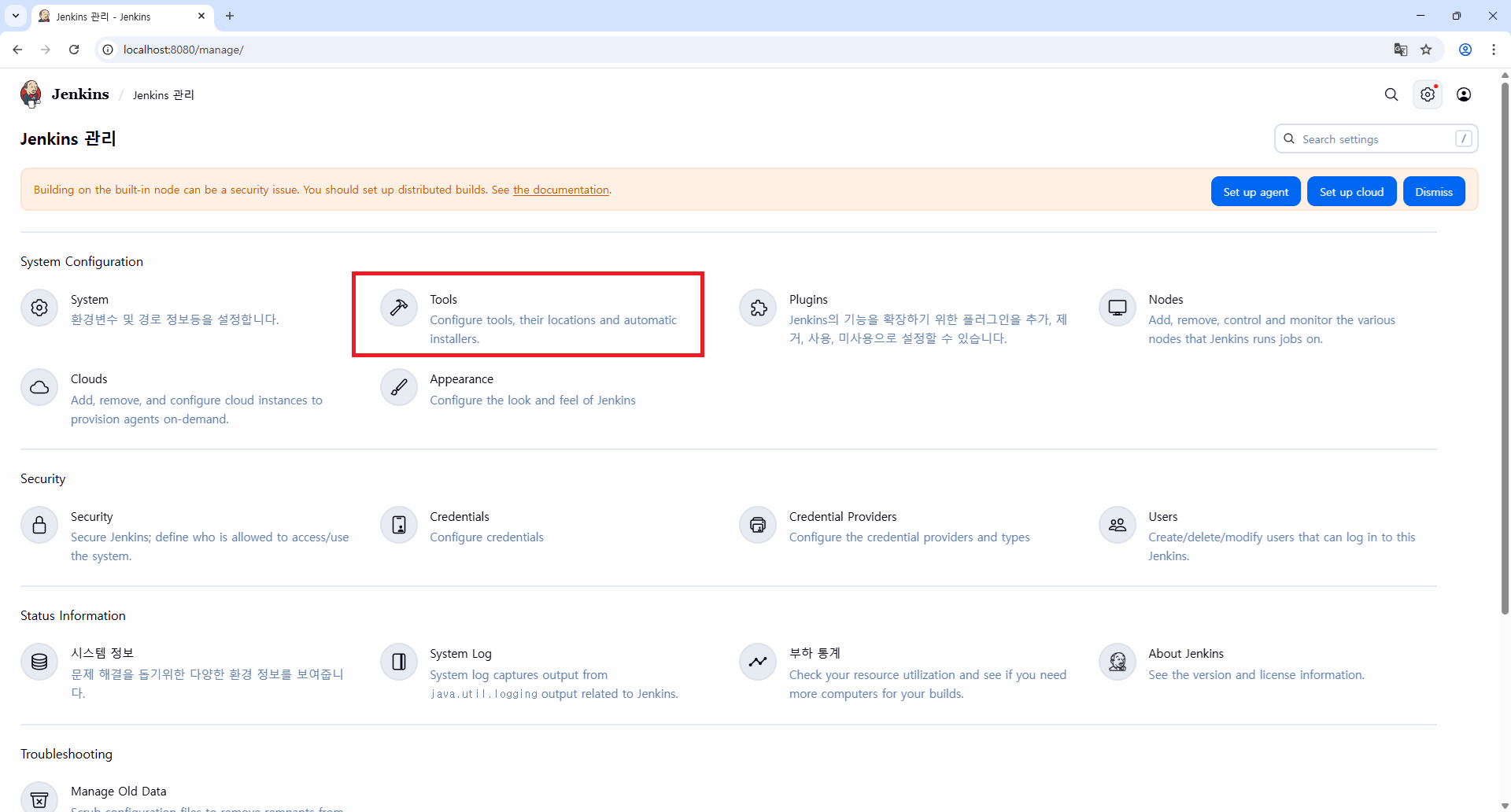Click the Plugins puzzle piece icon
Image resolution: width=1511 pixels, height=812 pixels.
click(x=758, y=308)
